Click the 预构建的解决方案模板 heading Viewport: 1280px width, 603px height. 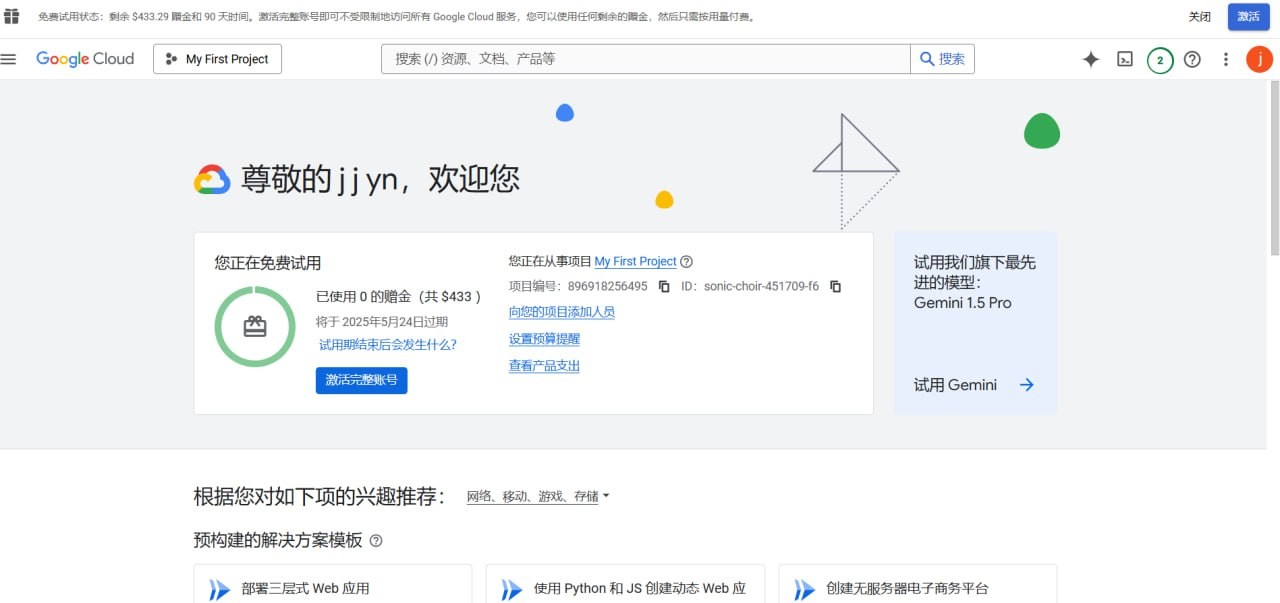pyautogui.click(x=277, y=541)
